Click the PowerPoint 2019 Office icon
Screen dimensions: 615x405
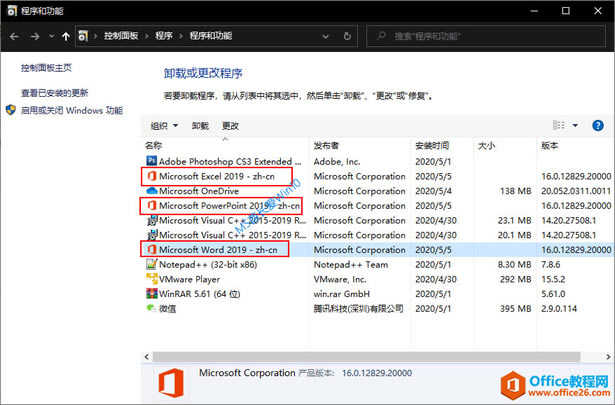point(152,205)
